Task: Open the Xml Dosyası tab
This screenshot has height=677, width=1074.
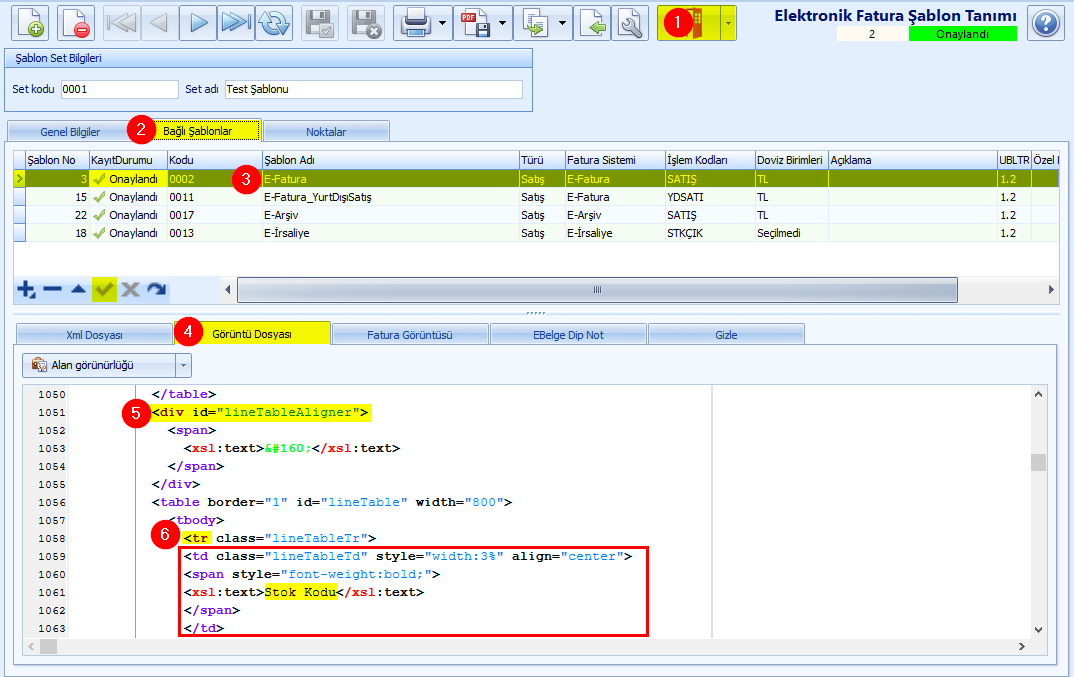Action: point(95,334)
